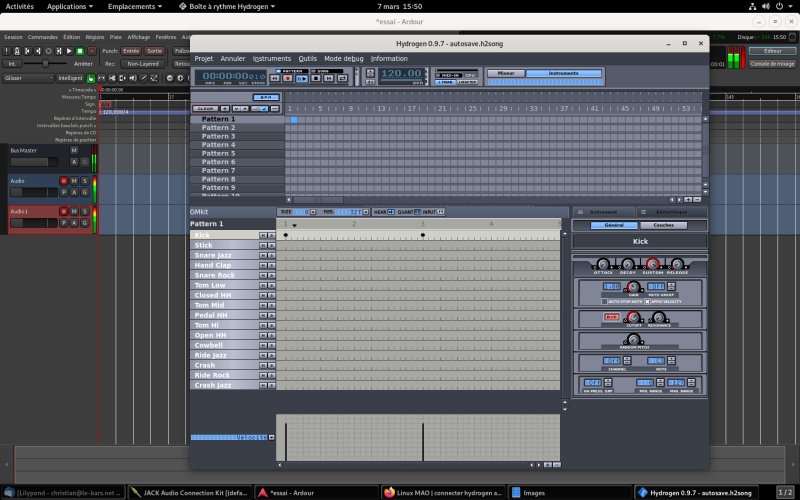This screenshot has width=800, height=500.
Task: Click the Attack knob
Action: 603,264
